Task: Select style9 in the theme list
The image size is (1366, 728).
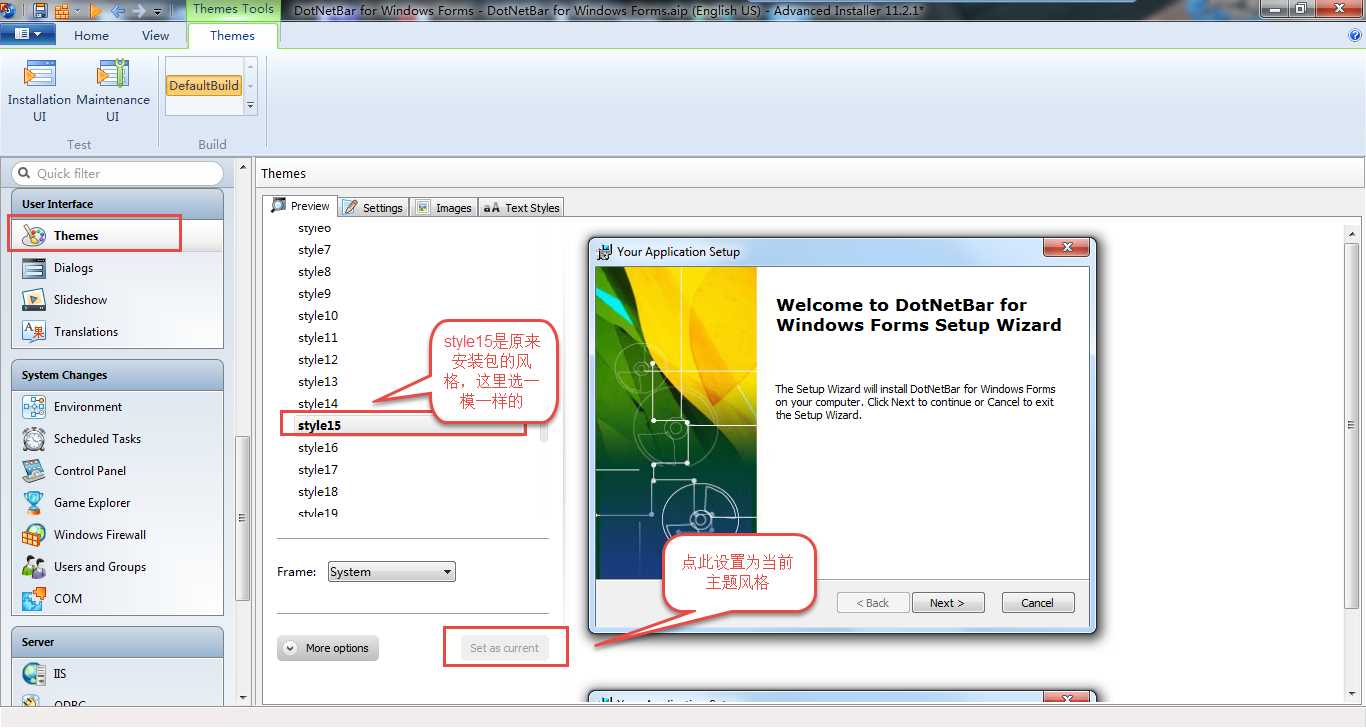Action: point(314,294)
